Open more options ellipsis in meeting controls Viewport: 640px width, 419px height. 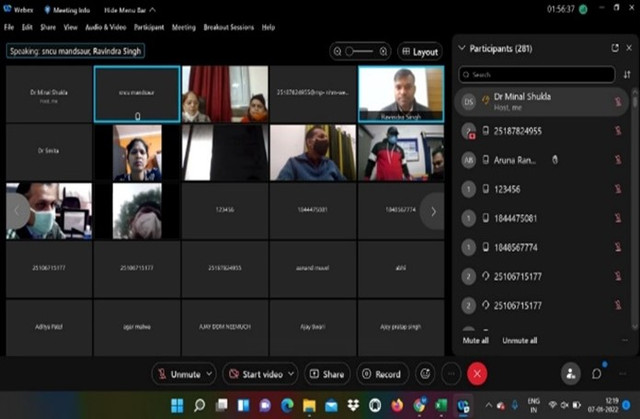click(451, 373)
